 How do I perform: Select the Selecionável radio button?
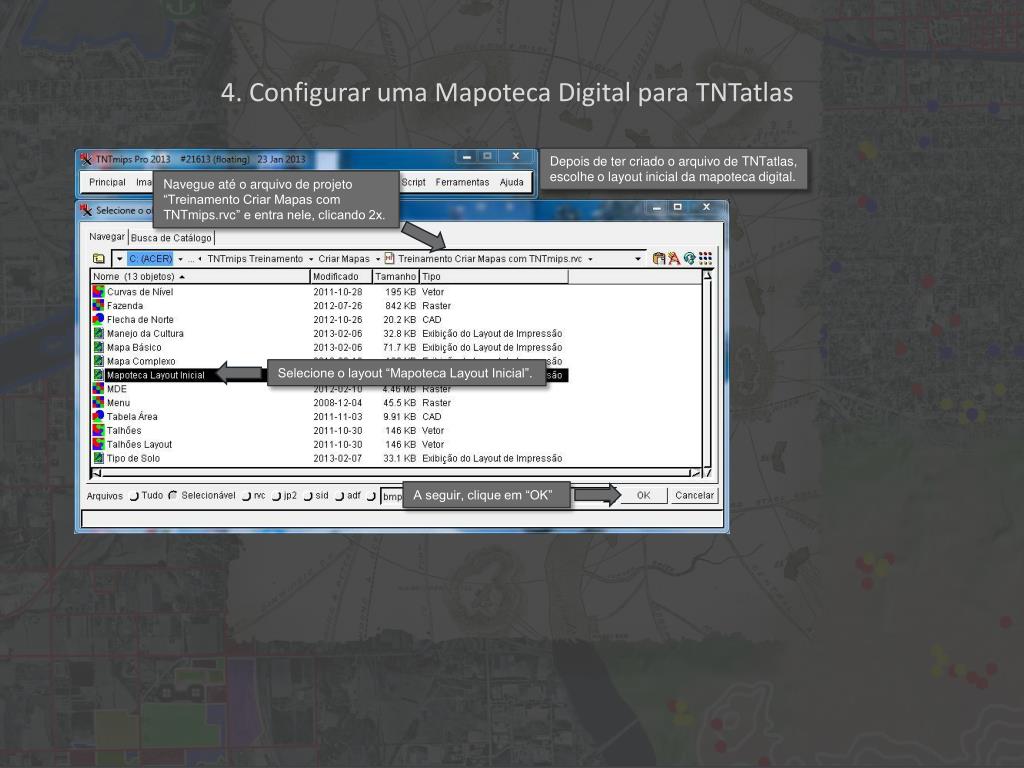tap(173, 496)
